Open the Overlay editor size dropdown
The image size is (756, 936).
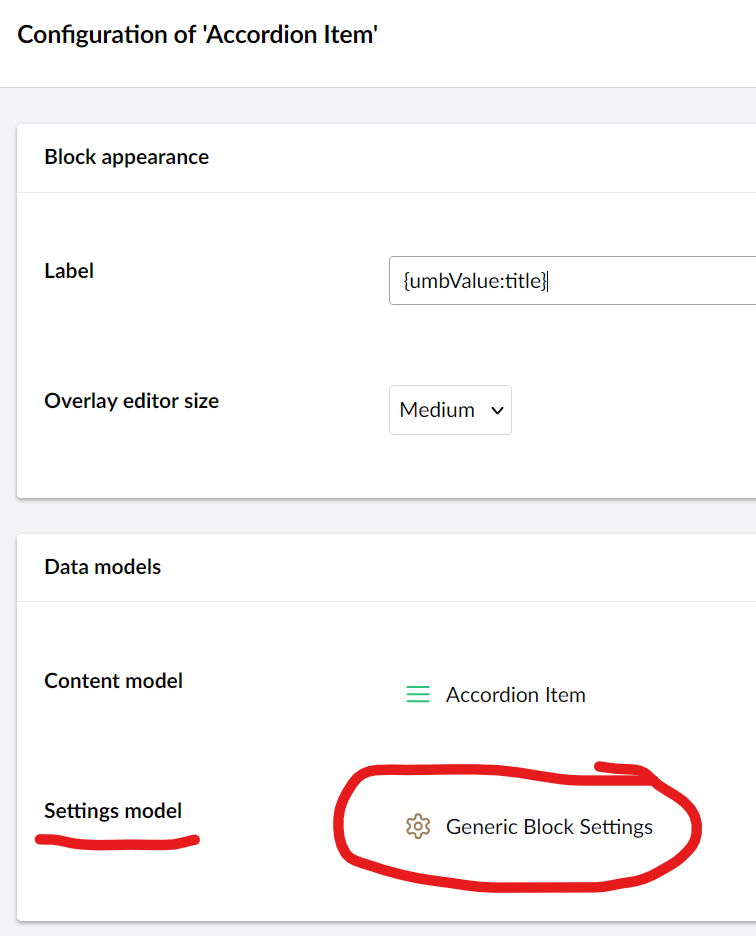tap(450, 410)
